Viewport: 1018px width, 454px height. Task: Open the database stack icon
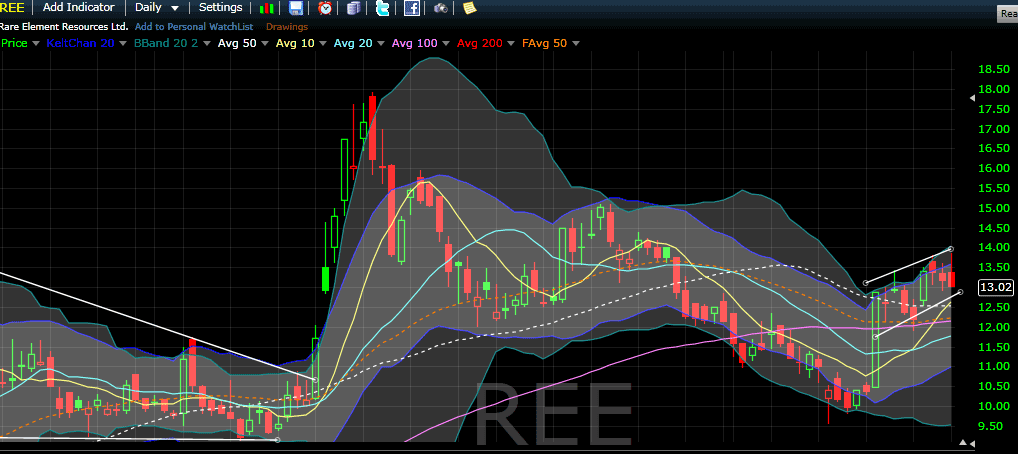click(x=353, y=8)
